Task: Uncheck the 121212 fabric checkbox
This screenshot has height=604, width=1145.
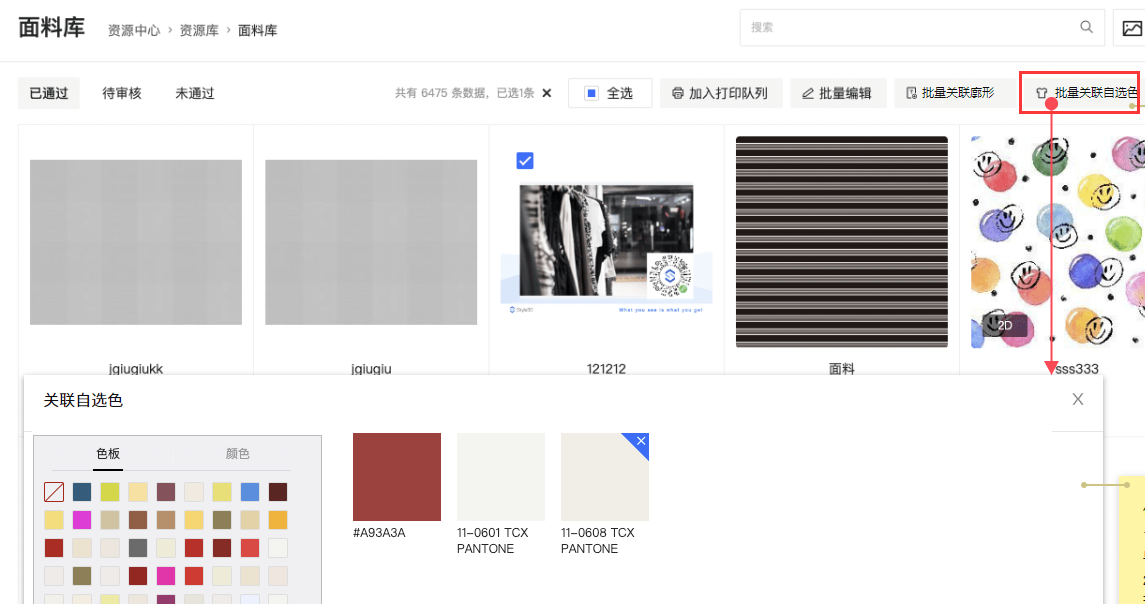Action: pyautogui.click(x=525, y=160)
